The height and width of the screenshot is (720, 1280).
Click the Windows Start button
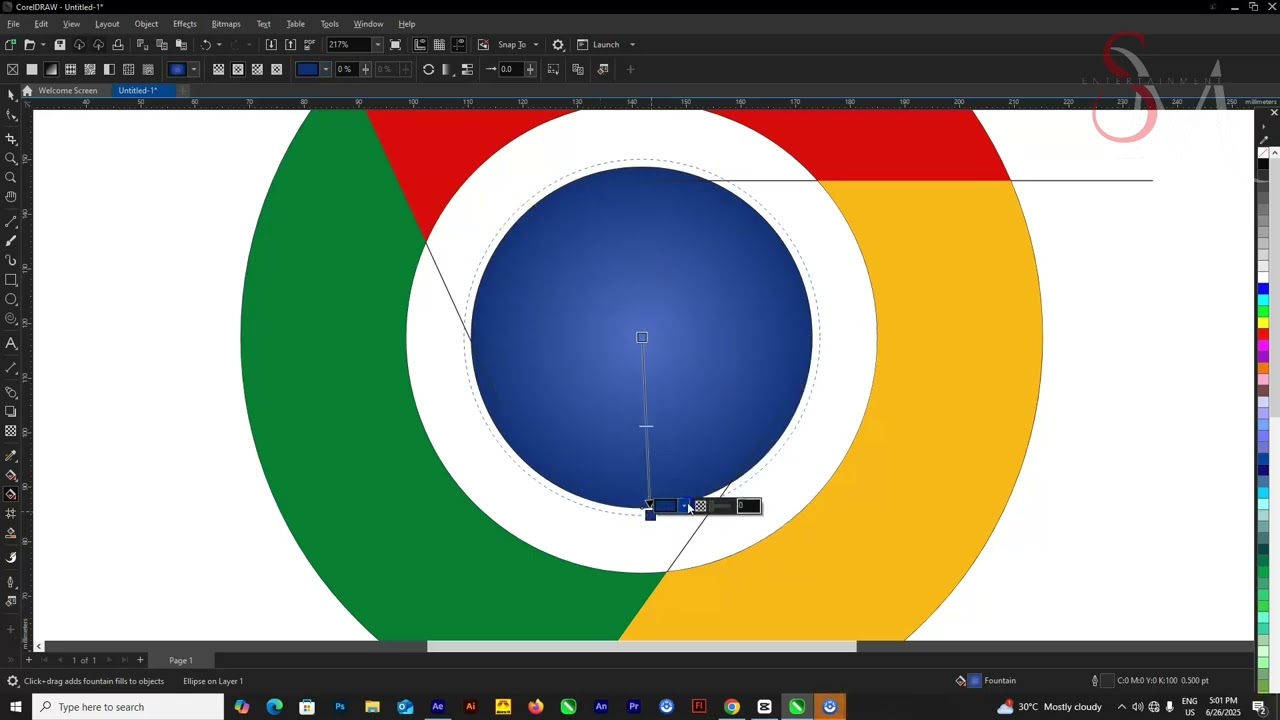click(16, 707)
